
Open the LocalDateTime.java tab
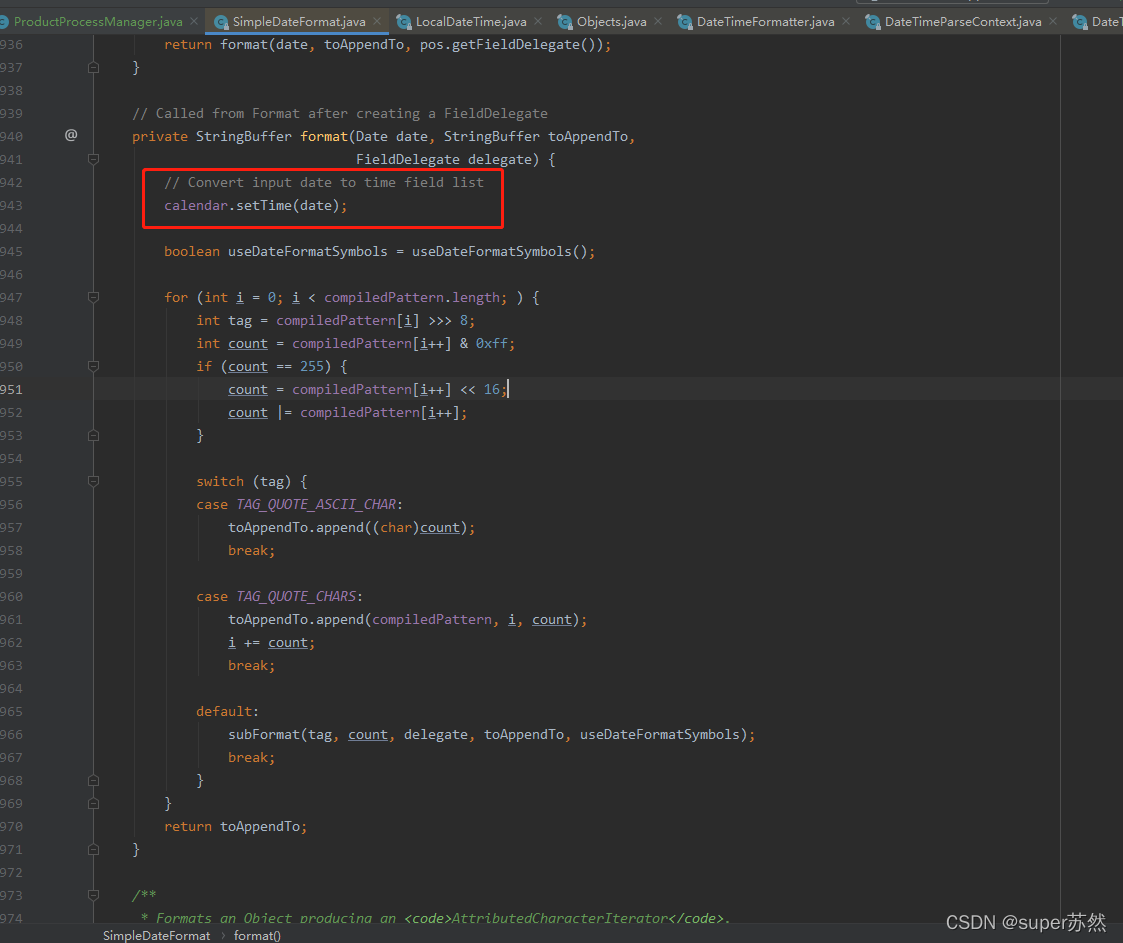coord(471,21)
